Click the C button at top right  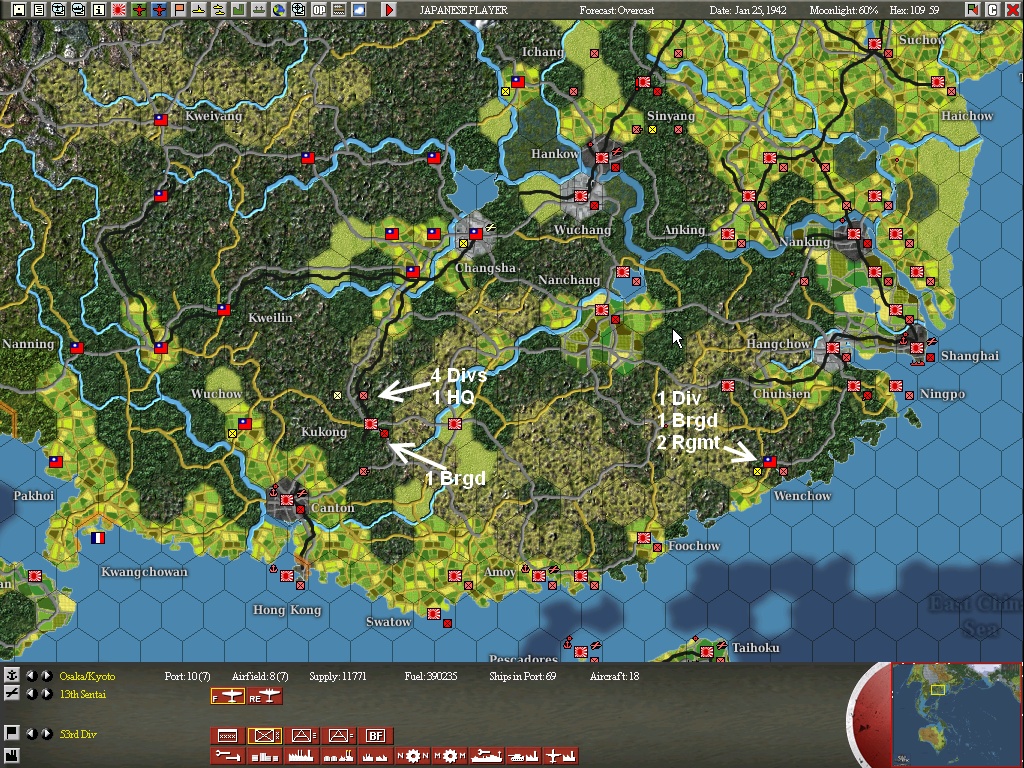[x=993, y=10]
